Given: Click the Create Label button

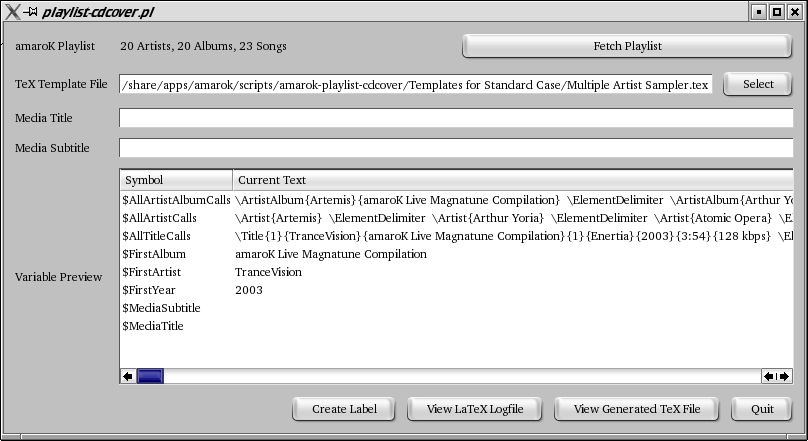Looking at the screenshot, I should click(x=344, y=409).
